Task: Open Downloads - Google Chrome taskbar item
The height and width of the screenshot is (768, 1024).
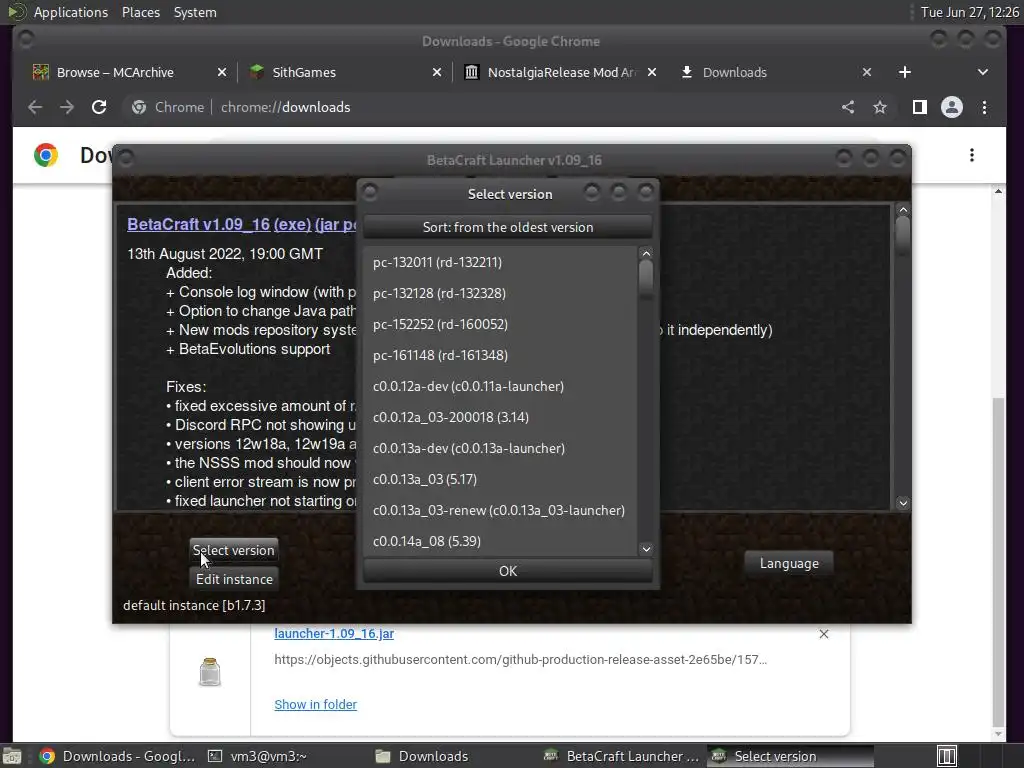Action: pos(118,756)
